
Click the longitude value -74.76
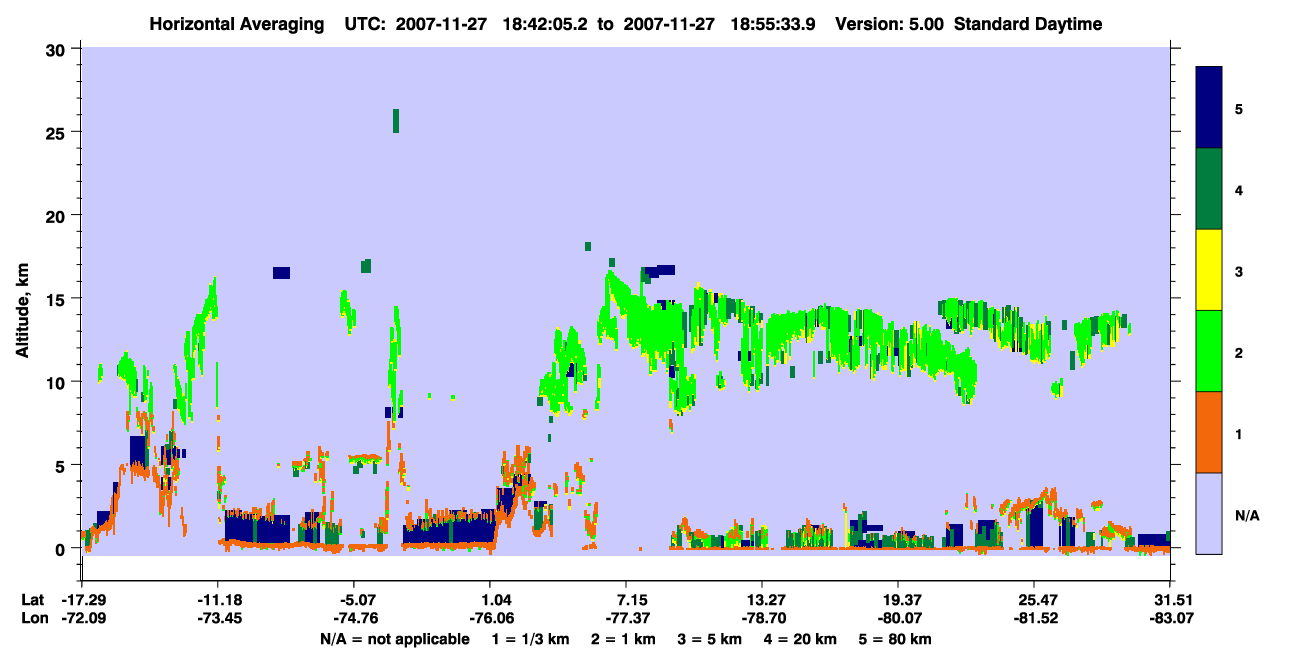tap(354, 618)
